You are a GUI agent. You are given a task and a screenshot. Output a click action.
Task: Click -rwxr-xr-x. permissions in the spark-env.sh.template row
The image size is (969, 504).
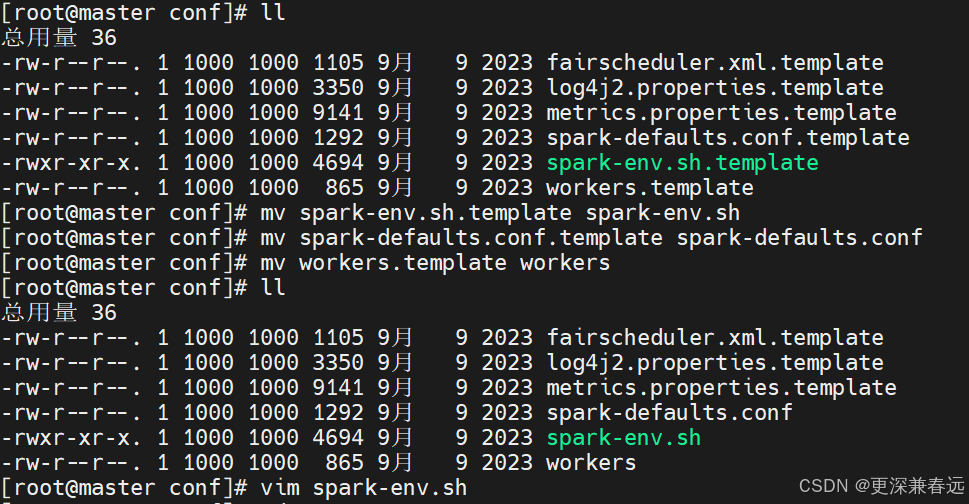click(x=71, y=163)
